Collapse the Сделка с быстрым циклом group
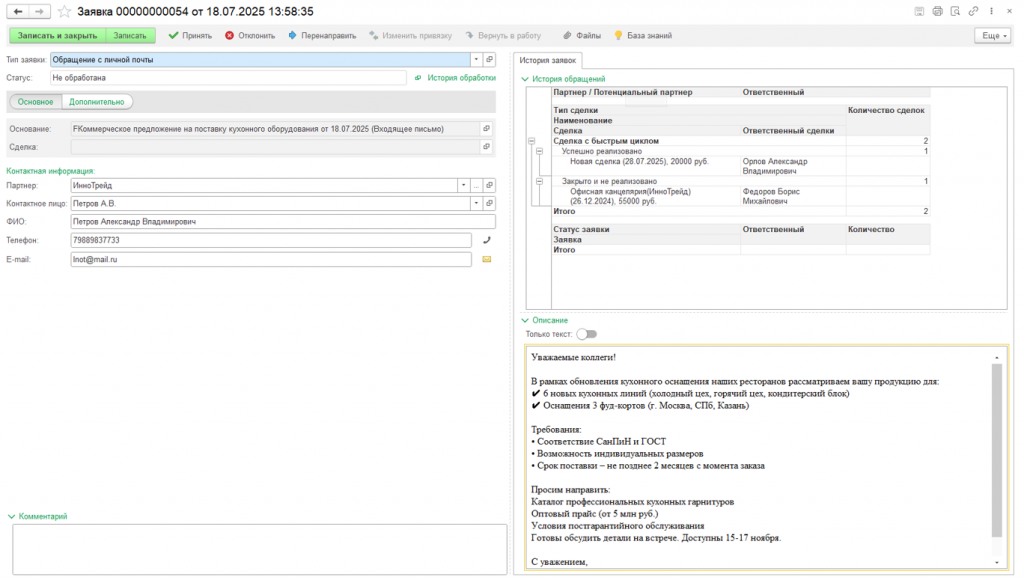Screen dimensions: 1024x580 pos(530,142)
